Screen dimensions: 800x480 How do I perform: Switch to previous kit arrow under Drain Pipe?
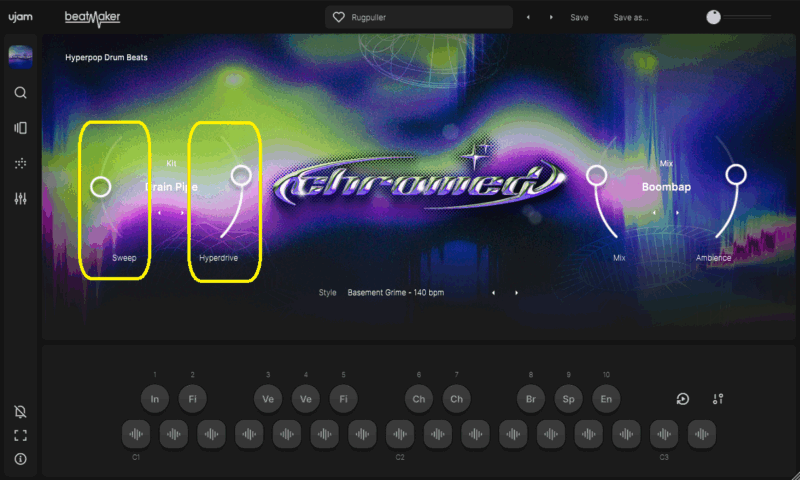(159, 213)
